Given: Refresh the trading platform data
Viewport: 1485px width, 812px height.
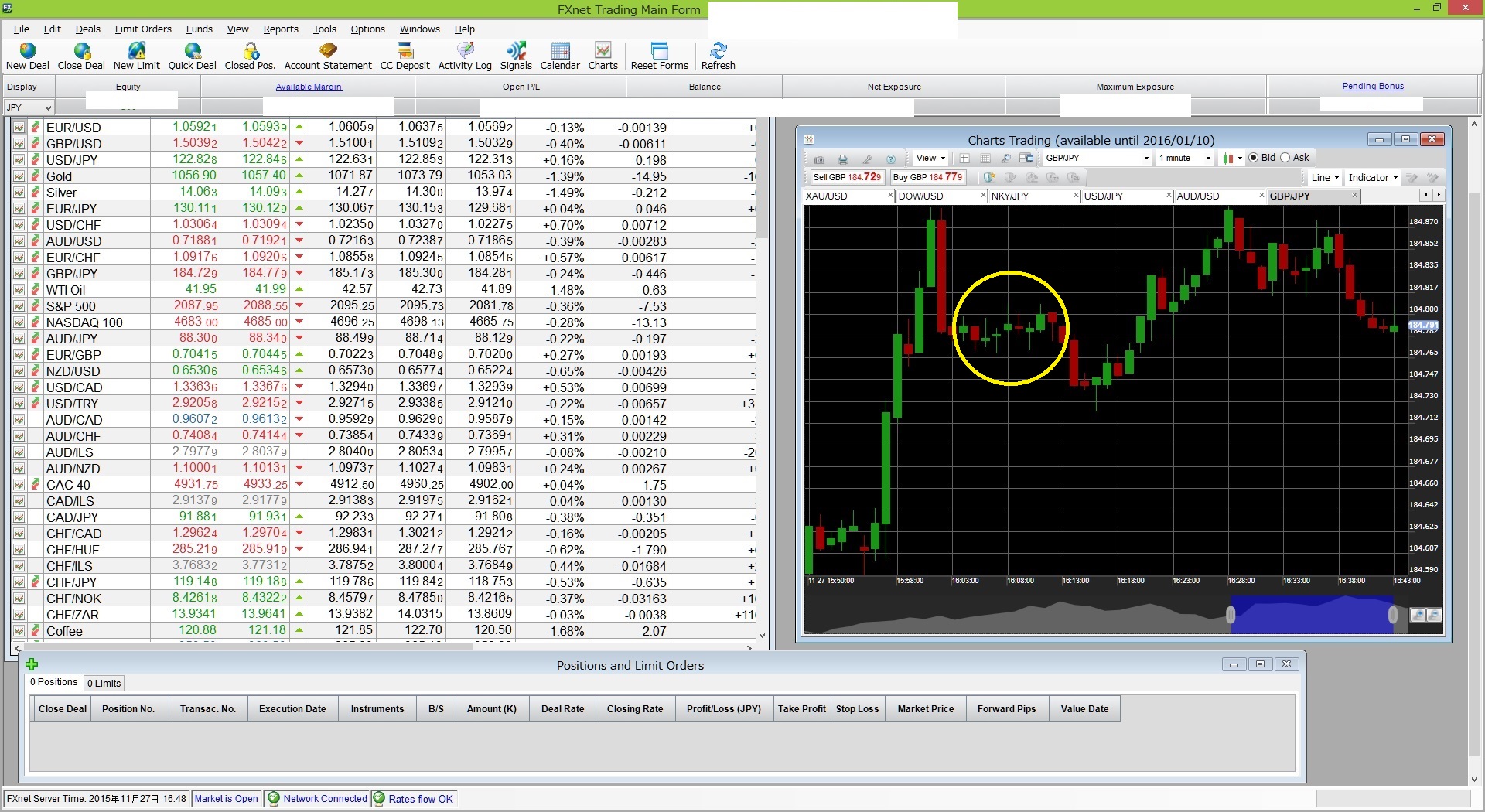Looking at the screenshot, I should (x=719, y=56).
